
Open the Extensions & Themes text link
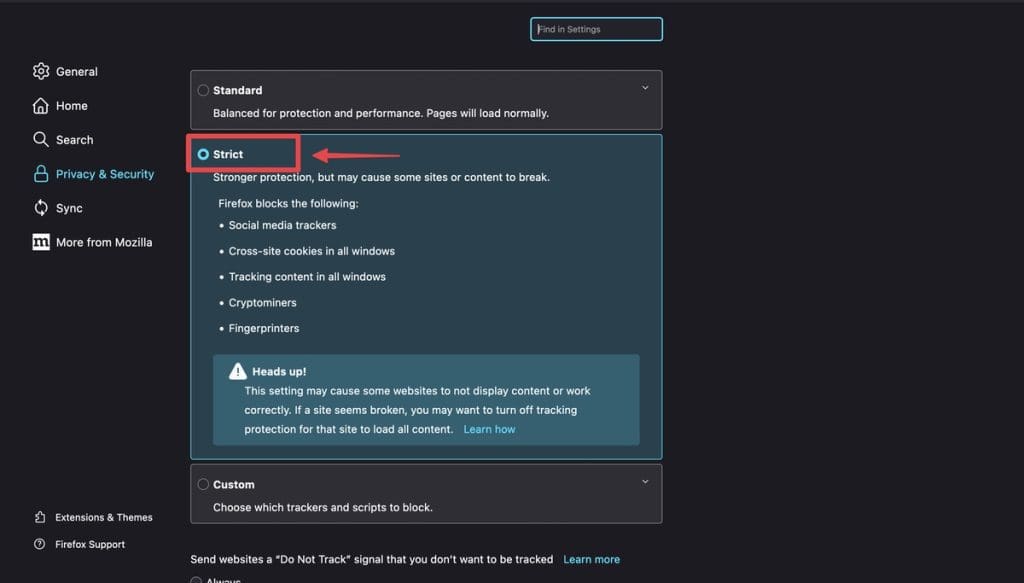pyautogui.click(x=104, y=517)
